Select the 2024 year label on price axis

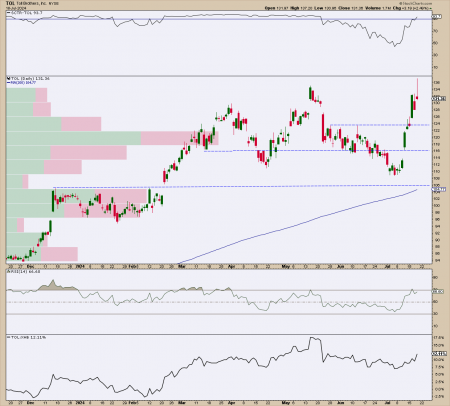pyautogui.click(x=80, y=267)
